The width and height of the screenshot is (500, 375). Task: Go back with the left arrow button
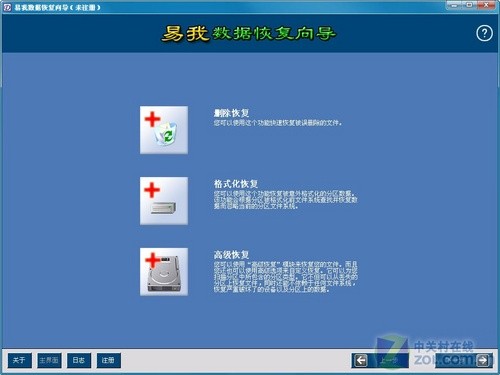click(x=380, y=360)
